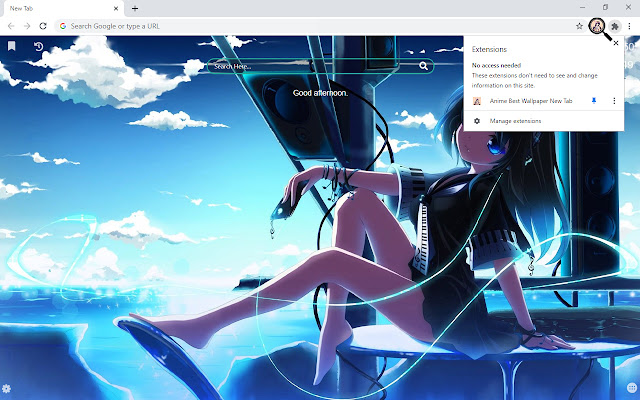Go forward with the browser forward arrow
Screen dimensions: 640x400
tap(27, 26)
